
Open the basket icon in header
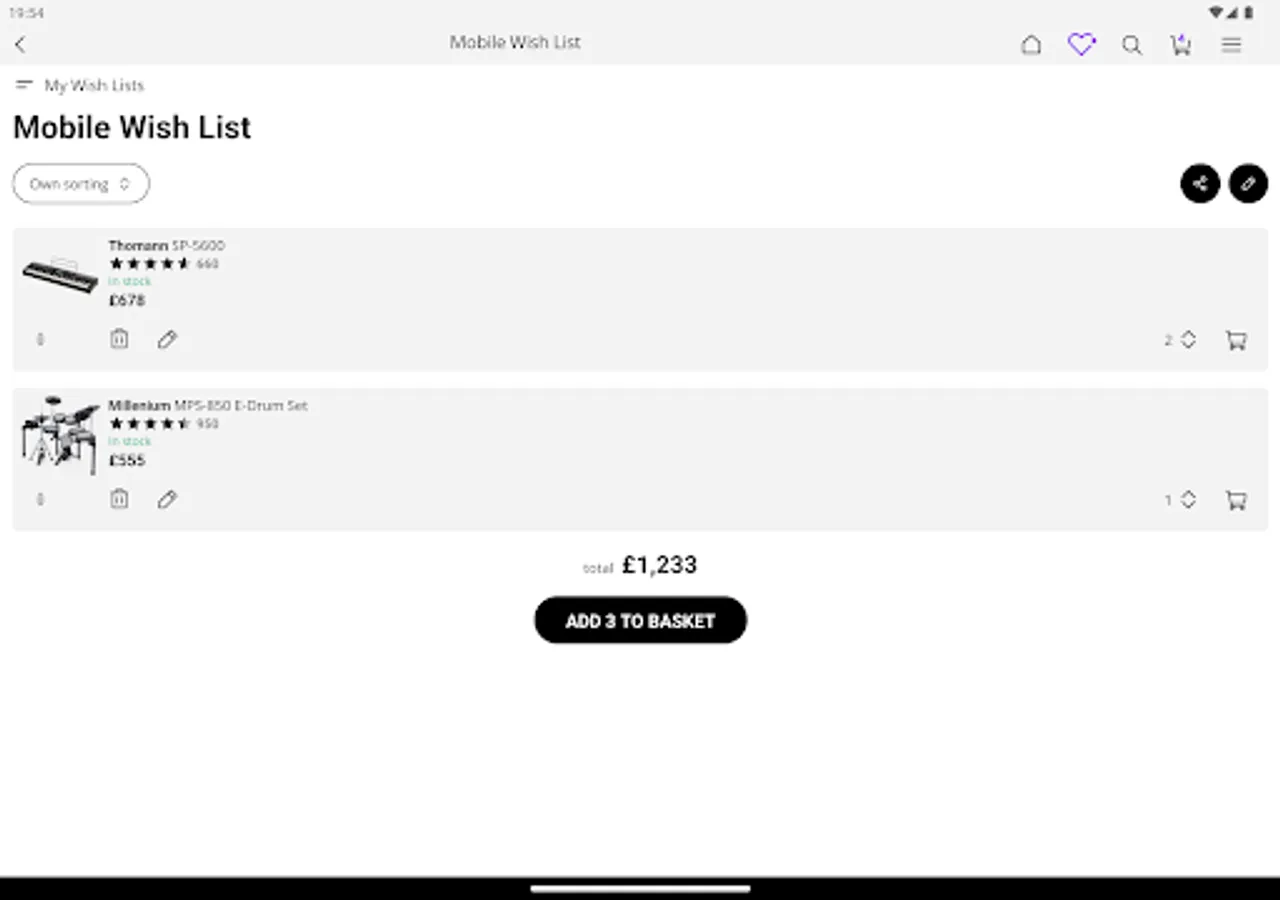(1181, 45)
